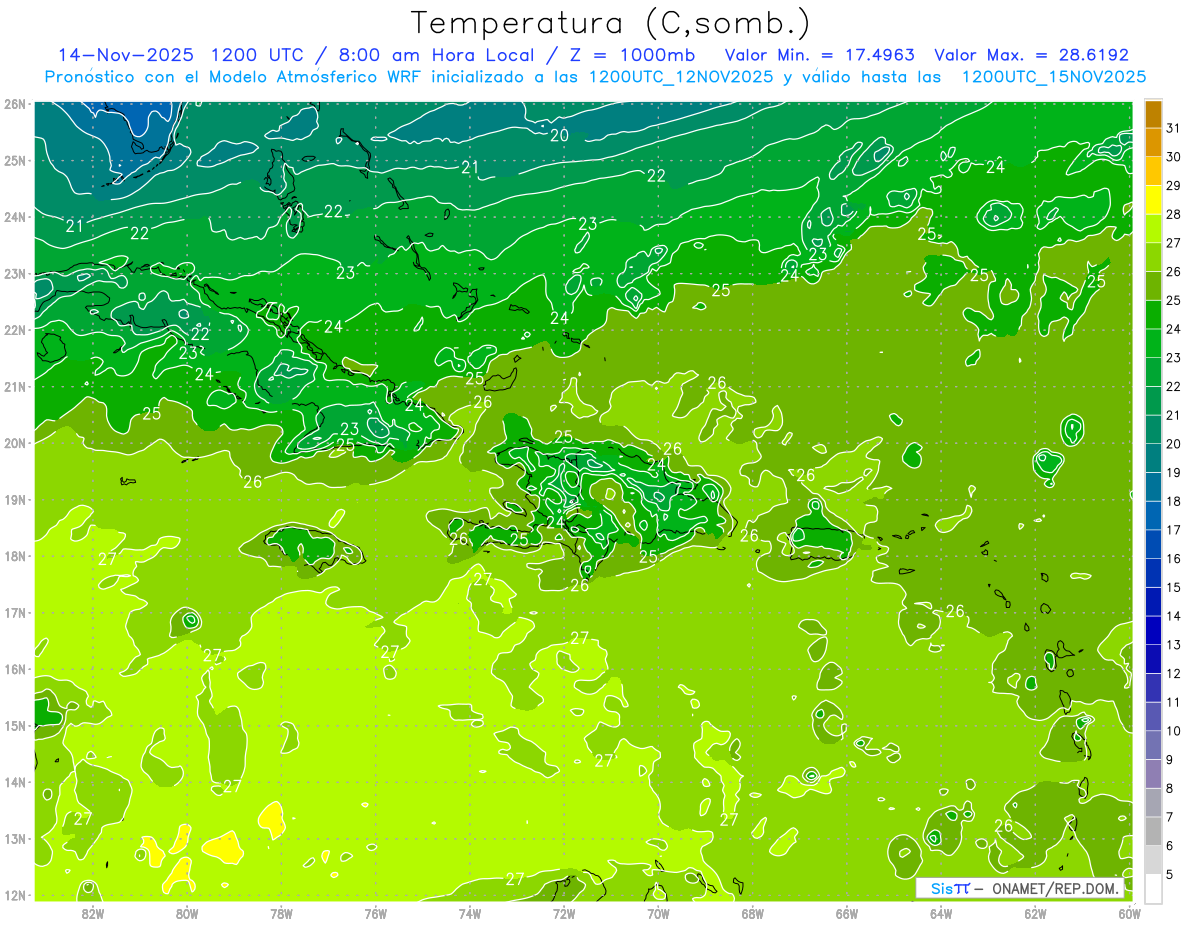This screenshot has height=927, width=1200.
Task: Click the 29 value on the color scale
Action: pyautogui.click(x=1173, y=186)
